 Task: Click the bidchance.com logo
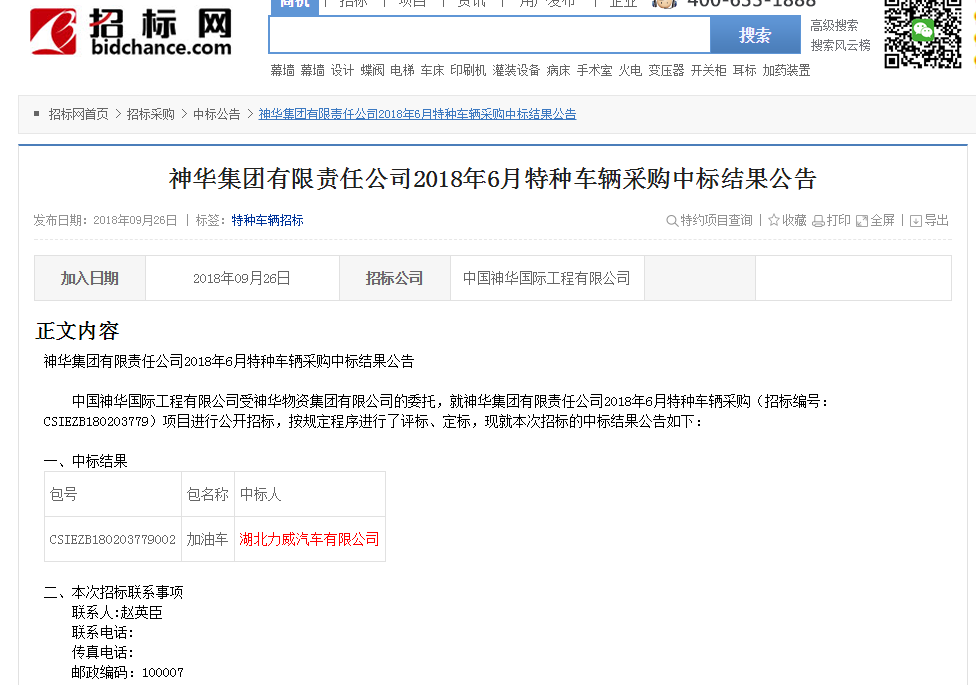point(131,31)
